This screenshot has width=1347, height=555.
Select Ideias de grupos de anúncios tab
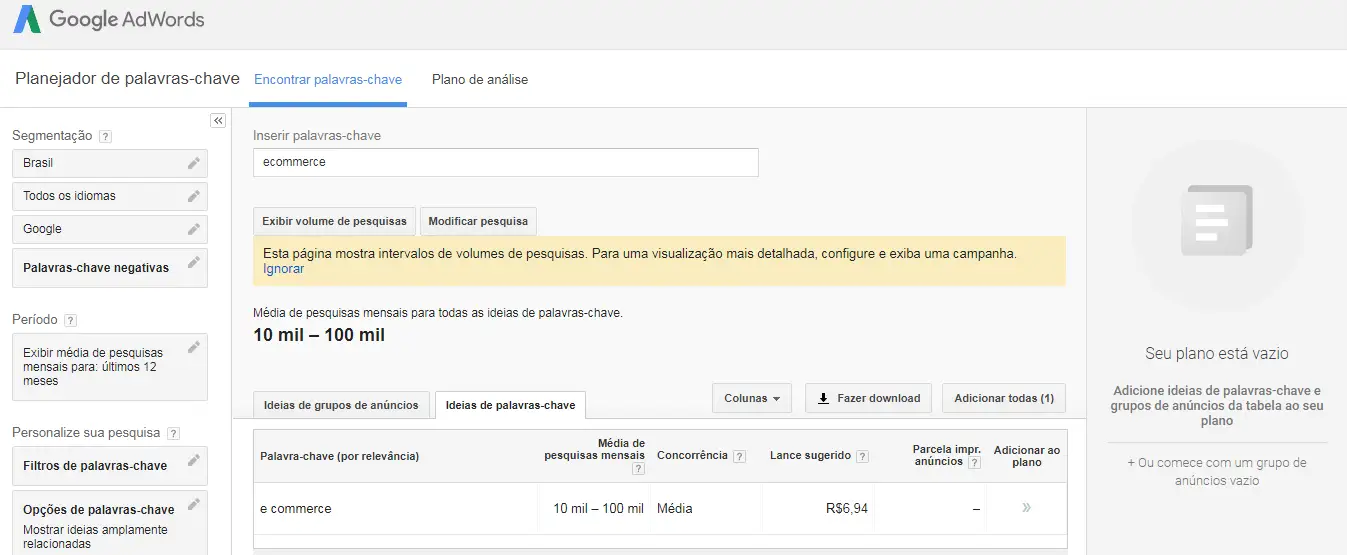(x=341, y=405)
